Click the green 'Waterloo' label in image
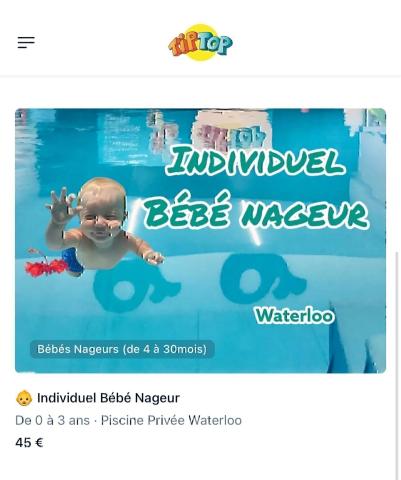 [294, 315]
